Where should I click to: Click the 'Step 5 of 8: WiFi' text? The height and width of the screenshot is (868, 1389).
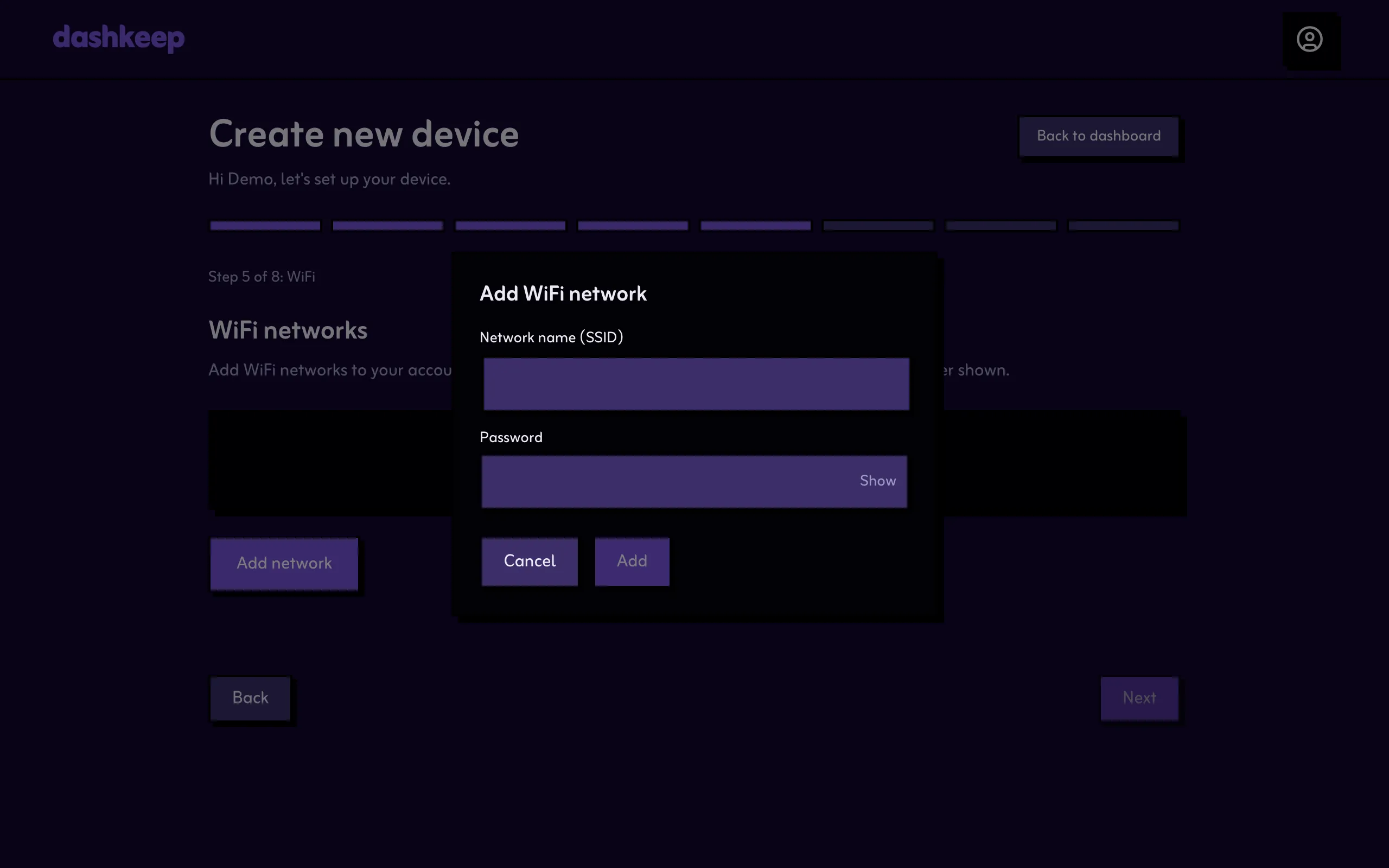[262, 277]
